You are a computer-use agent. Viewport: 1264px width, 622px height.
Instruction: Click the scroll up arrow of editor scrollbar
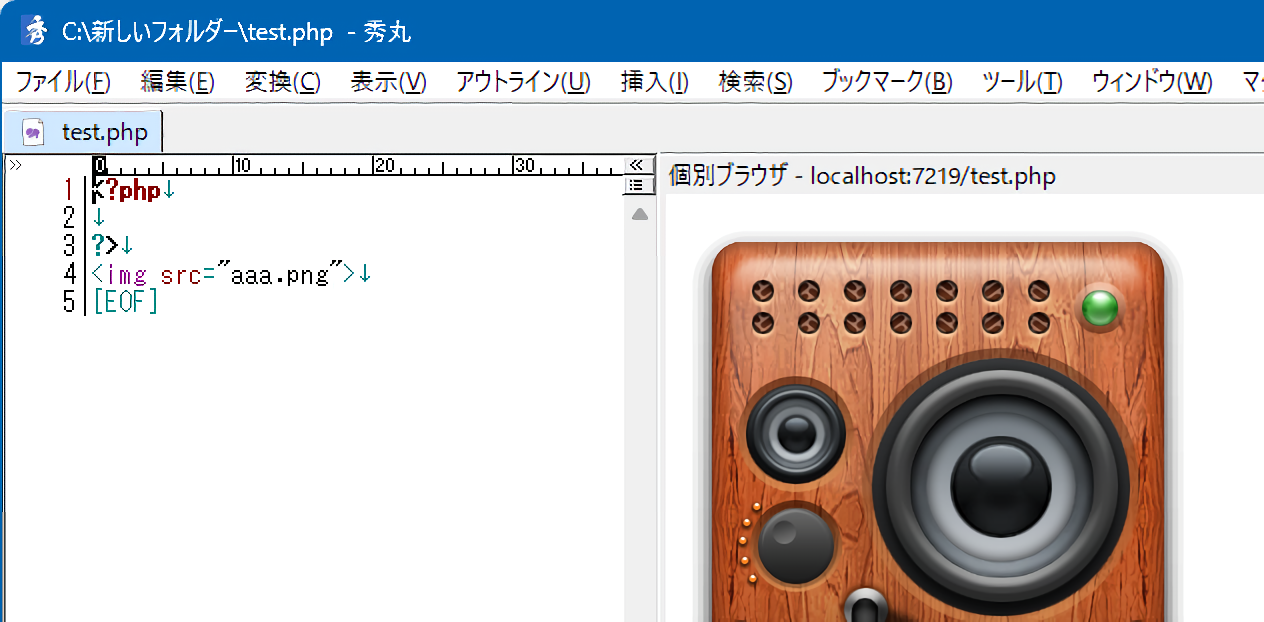click(640, 214)
